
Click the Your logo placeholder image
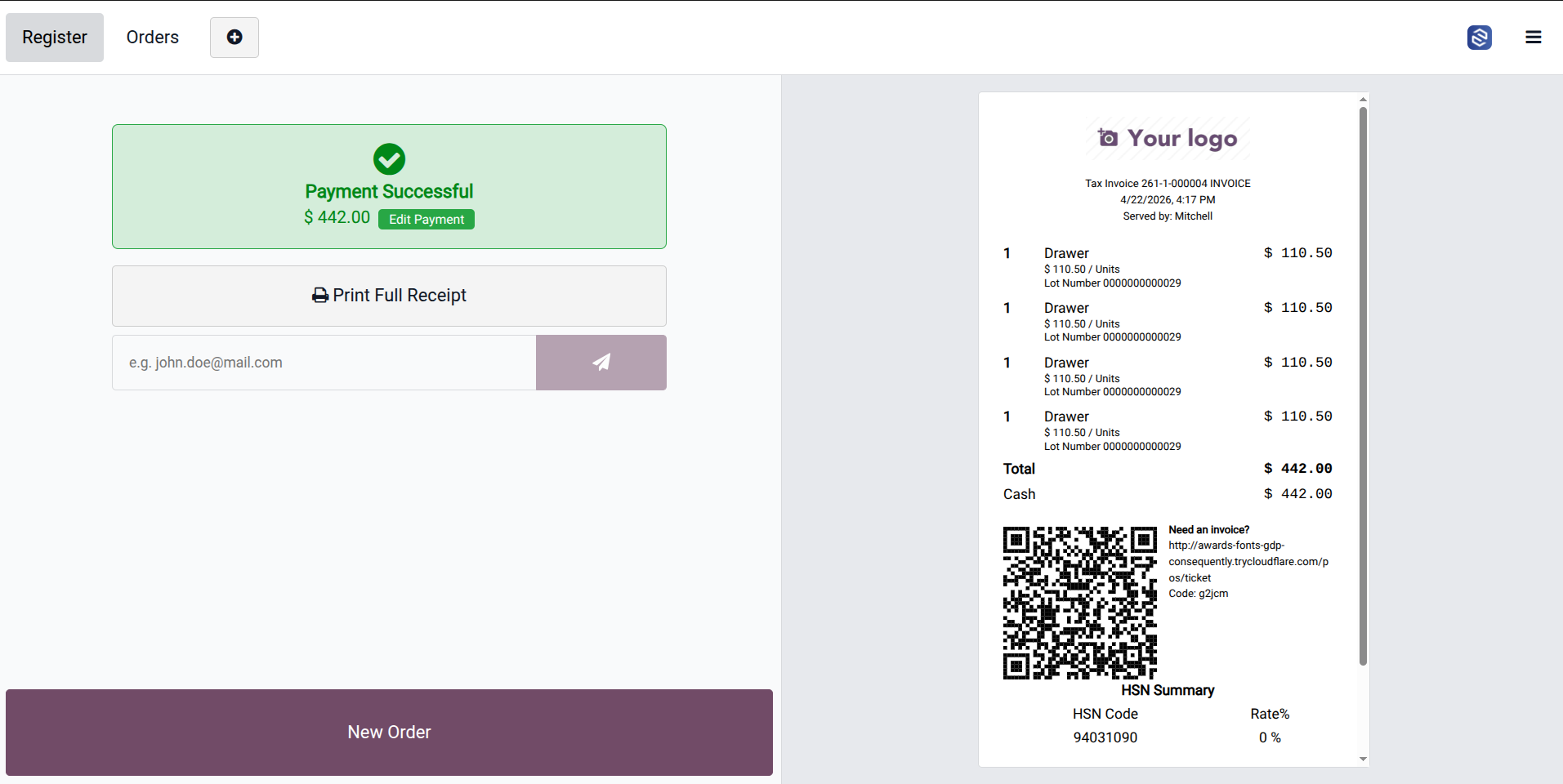1168,138
